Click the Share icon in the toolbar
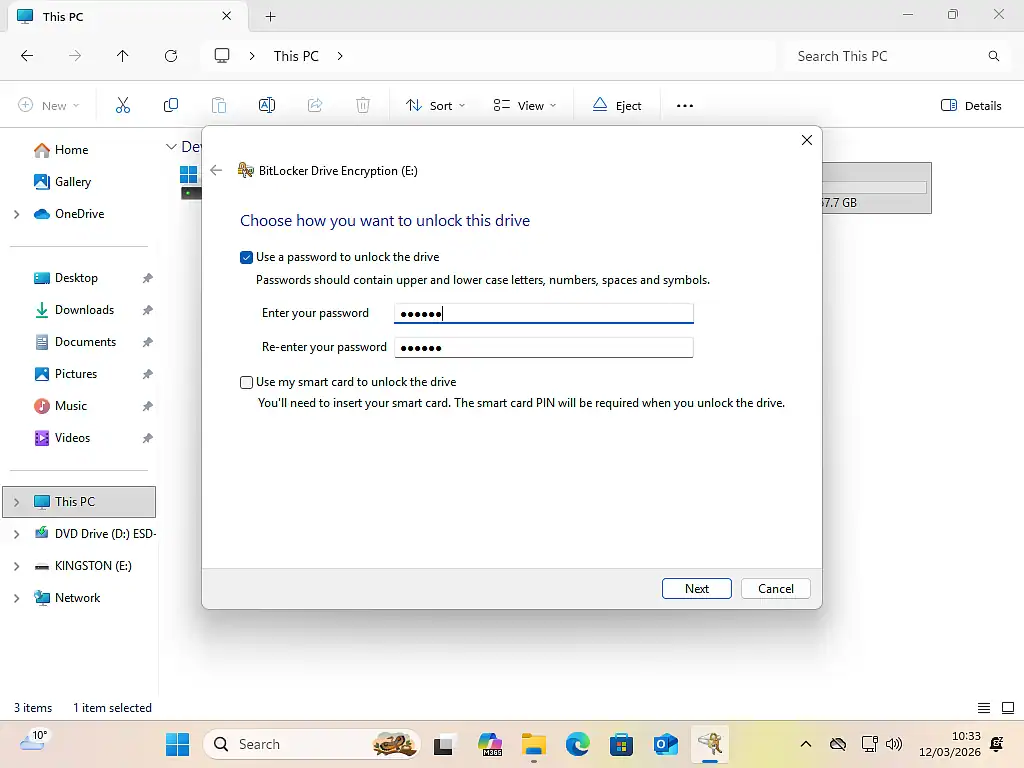Viewport: 1024px width, 768px height. pos(315,105)
